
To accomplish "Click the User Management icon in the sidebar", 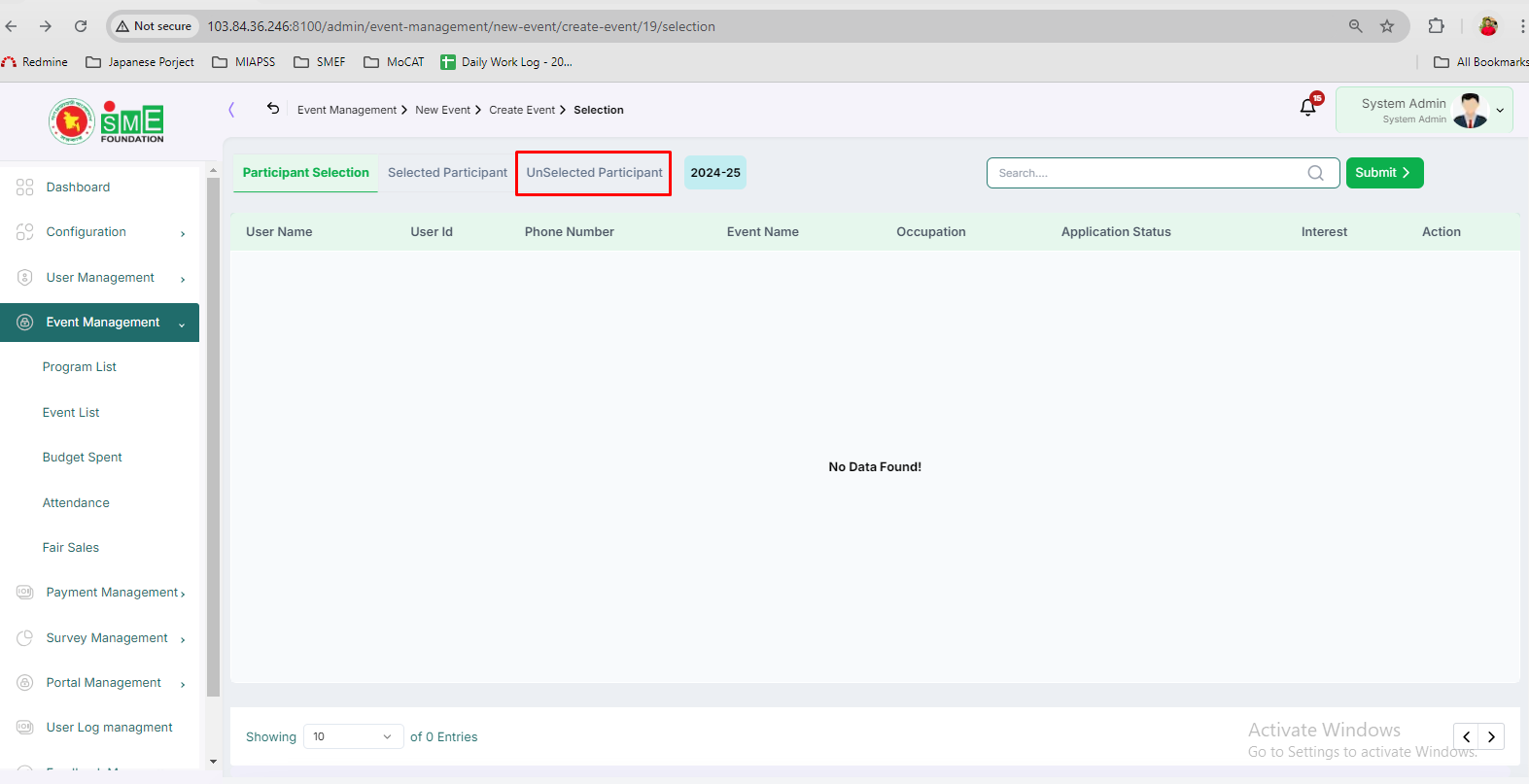I will (x=25, y=278).
